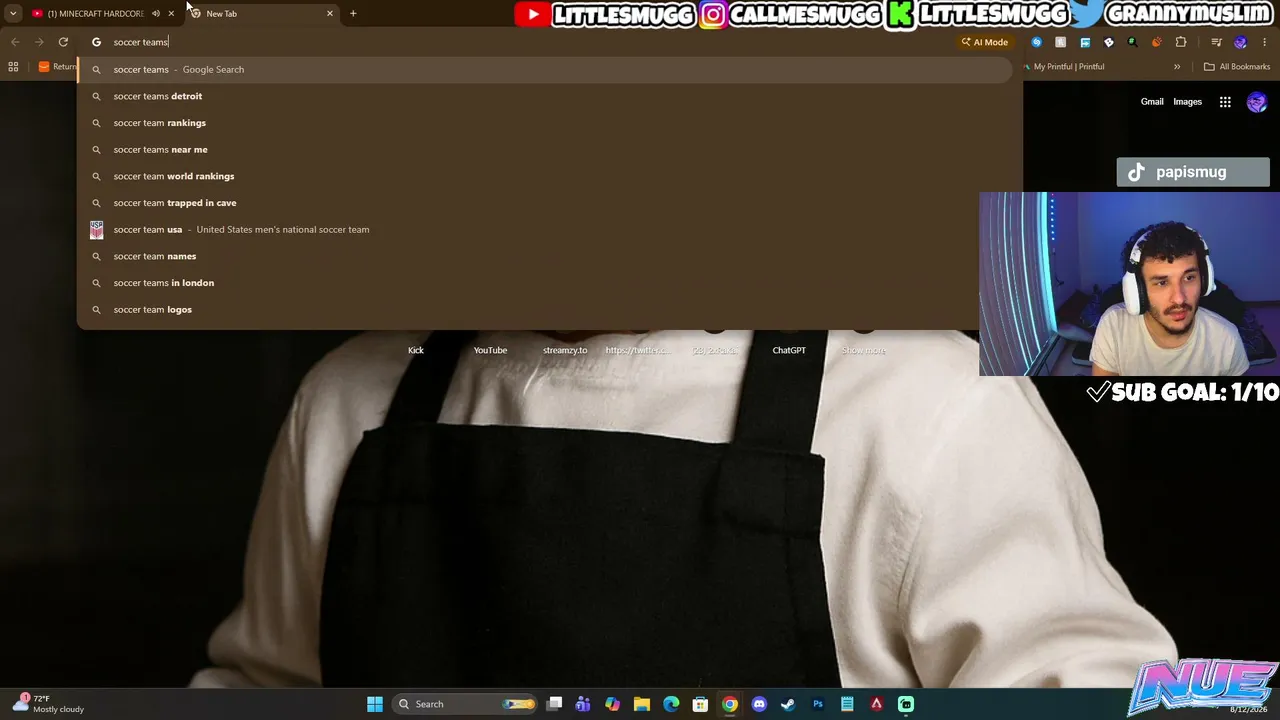The width and height of the screenshot is (1280, 720).
Task: Choose the "soccer team names" suggestion
Action: pyautogui.click(x=545, y=256)
